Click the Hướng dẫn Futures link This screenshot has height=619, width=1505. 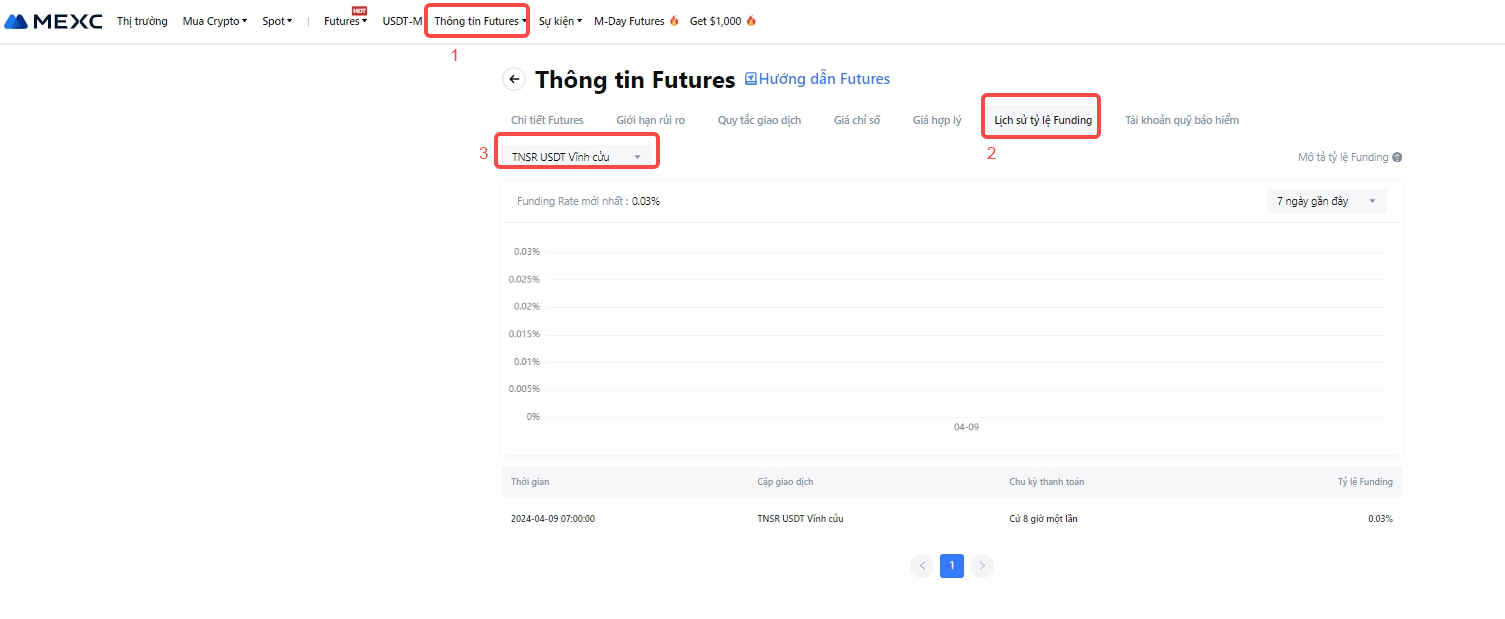coord(824,79)
